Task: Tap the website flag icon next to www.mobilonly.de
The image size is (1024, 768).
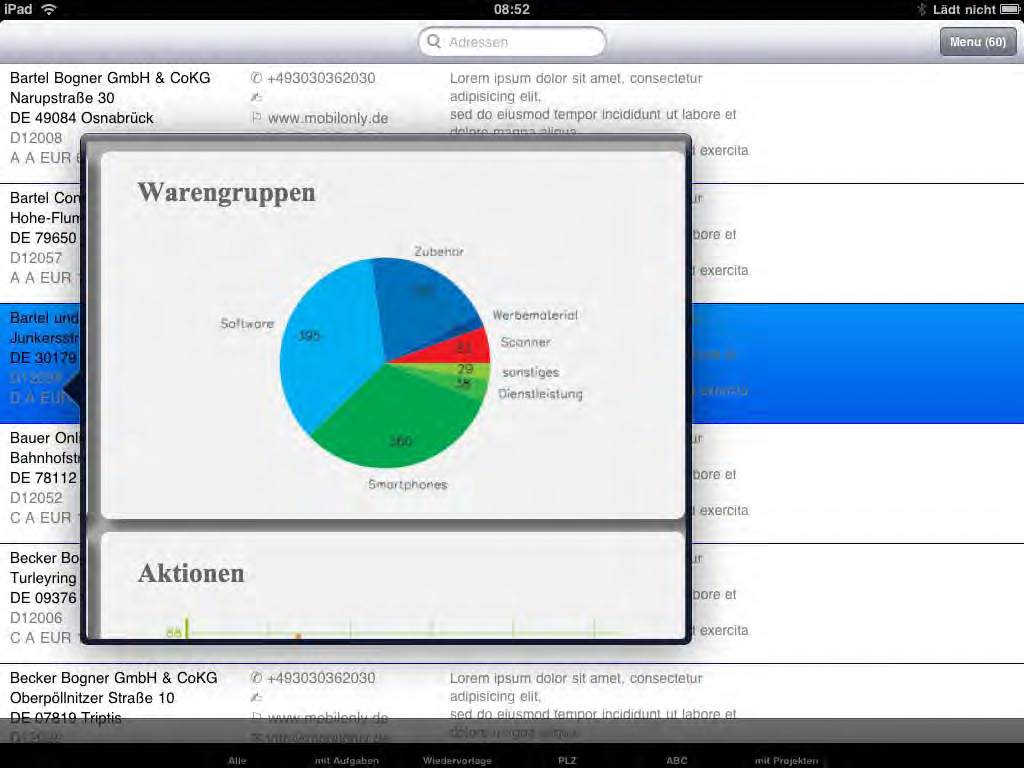Action: 256,118
